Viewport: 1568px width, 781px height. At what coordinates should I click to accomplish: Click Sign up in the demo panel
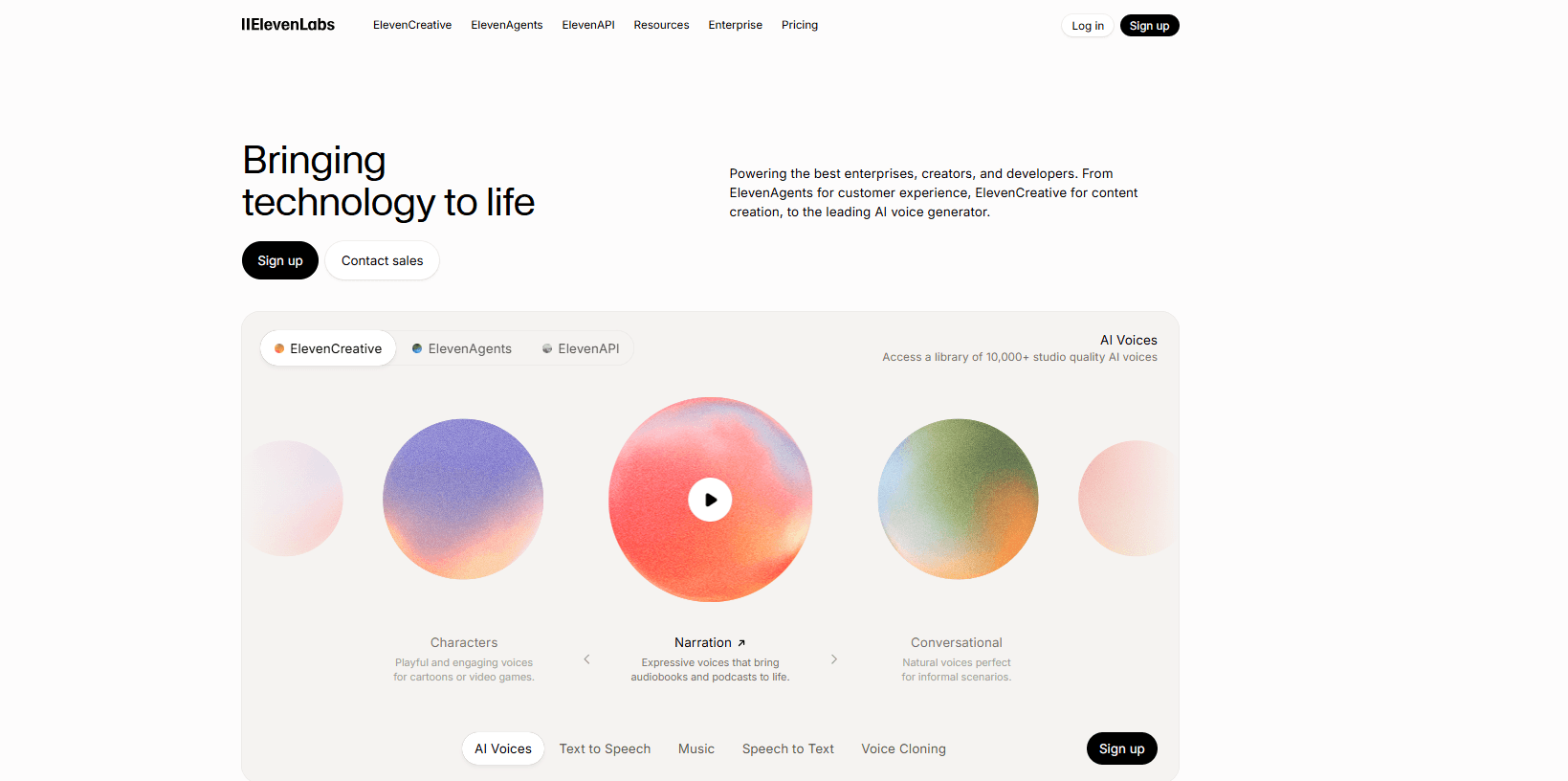(1121, 748)
